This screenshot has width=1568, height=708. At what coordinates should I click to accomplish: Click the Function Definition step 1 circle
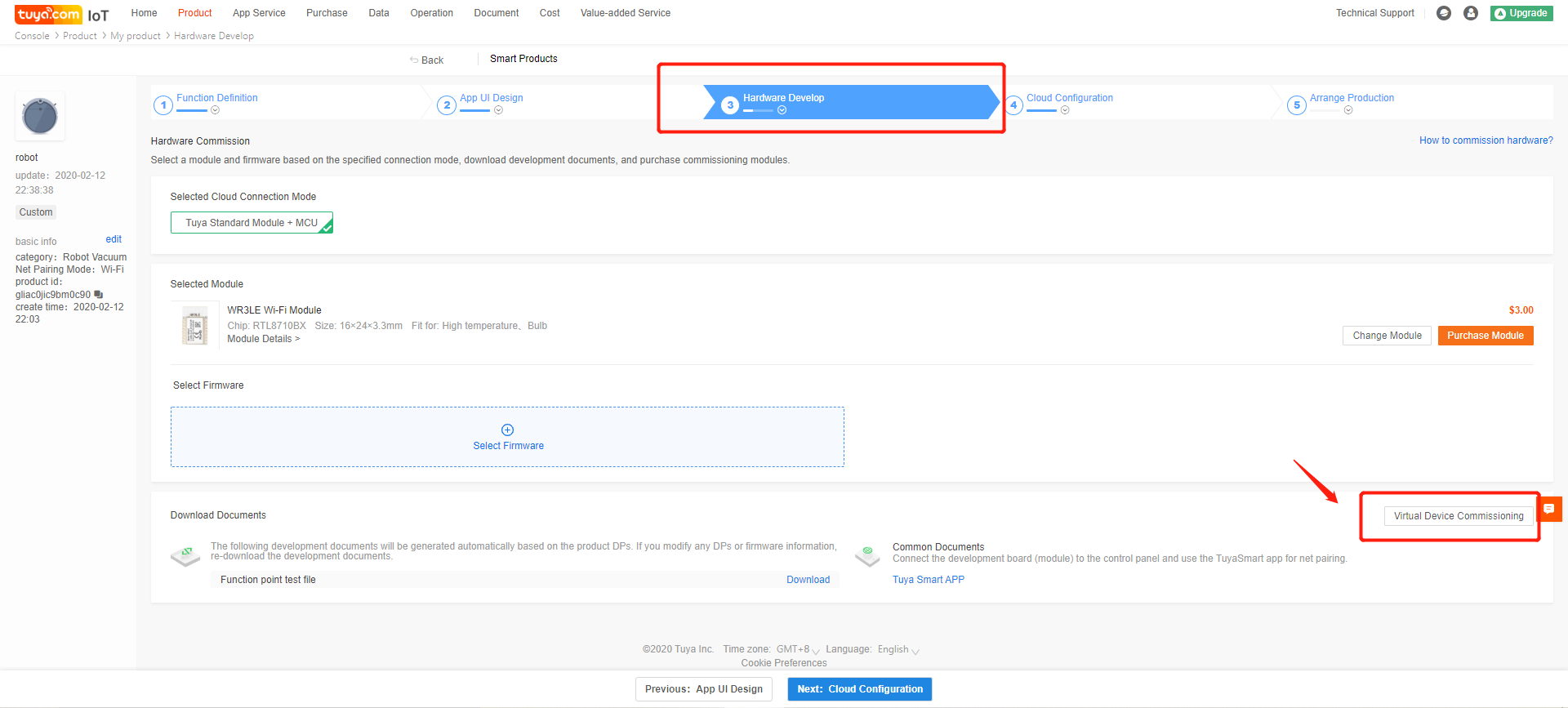(x=163, y=105)
